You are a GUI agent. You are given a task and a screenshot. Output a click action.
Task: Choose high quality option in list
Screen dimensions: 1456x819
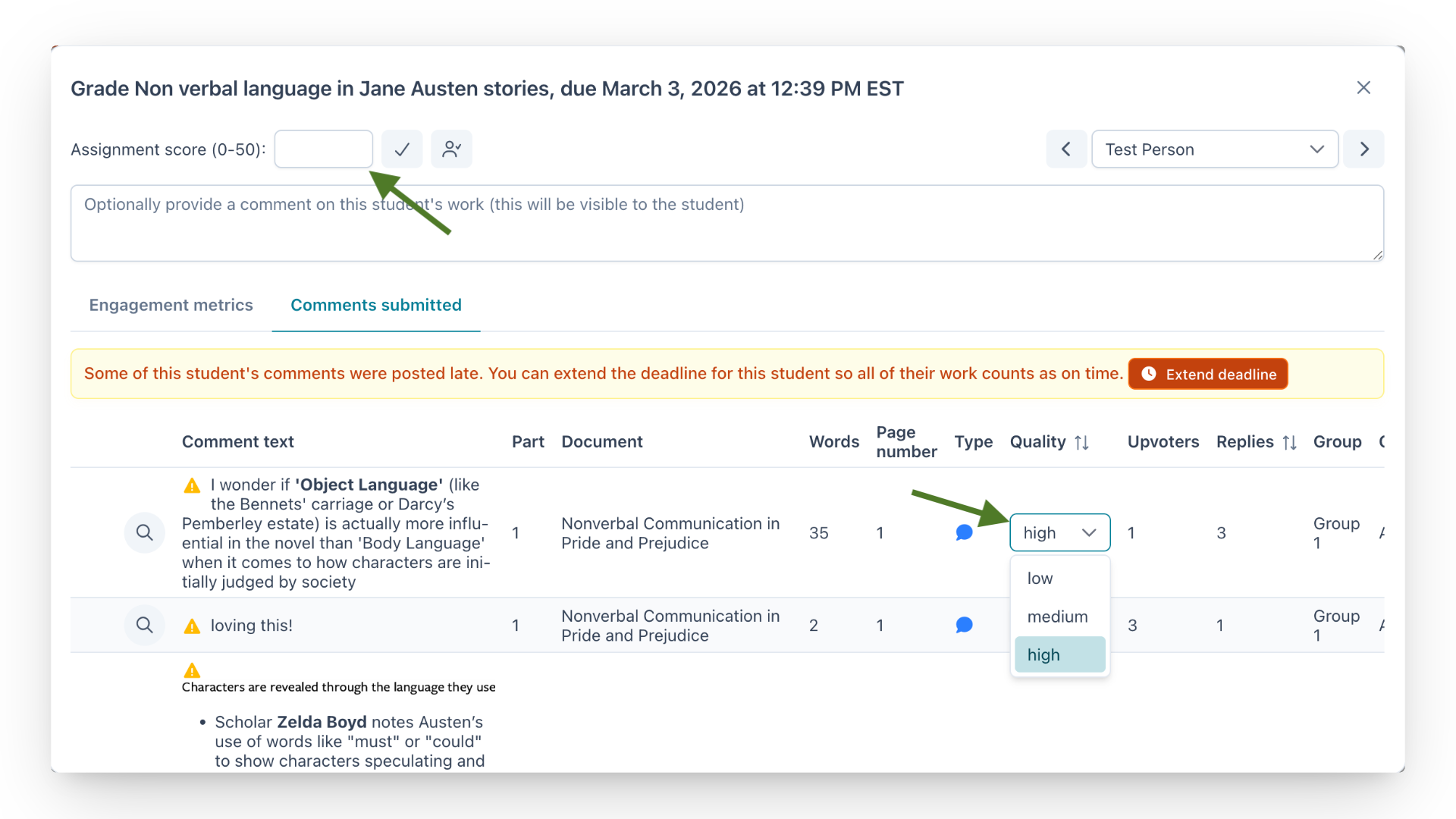coord(1060,654)
